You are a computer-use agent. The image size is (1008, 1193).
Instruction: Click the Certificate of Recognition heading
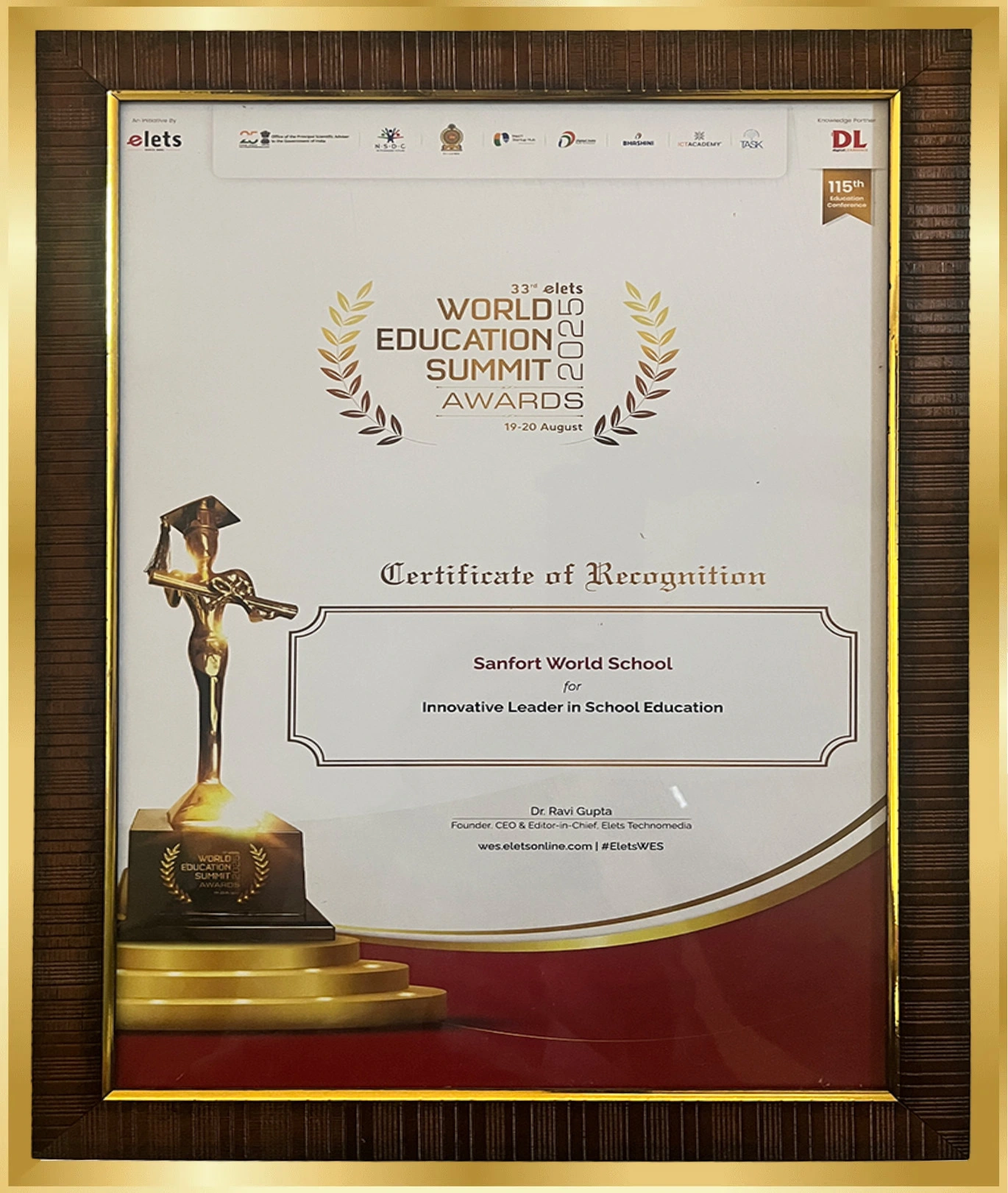572,576
